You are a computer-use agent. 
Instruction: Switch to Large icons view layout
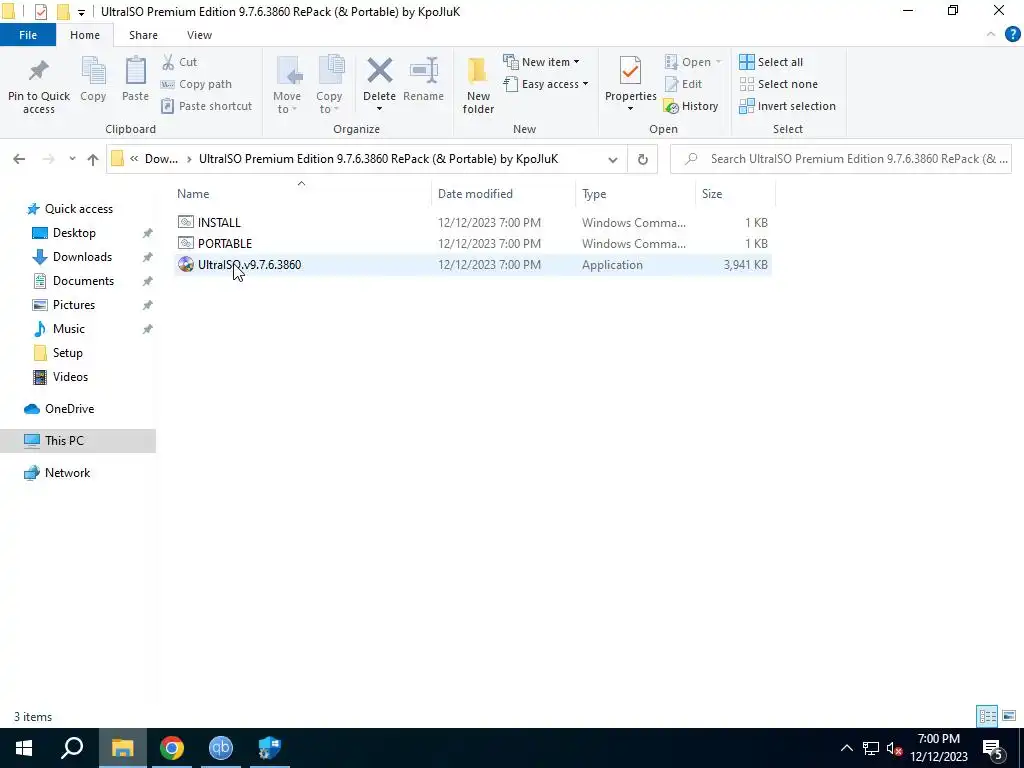(1009, 716)
